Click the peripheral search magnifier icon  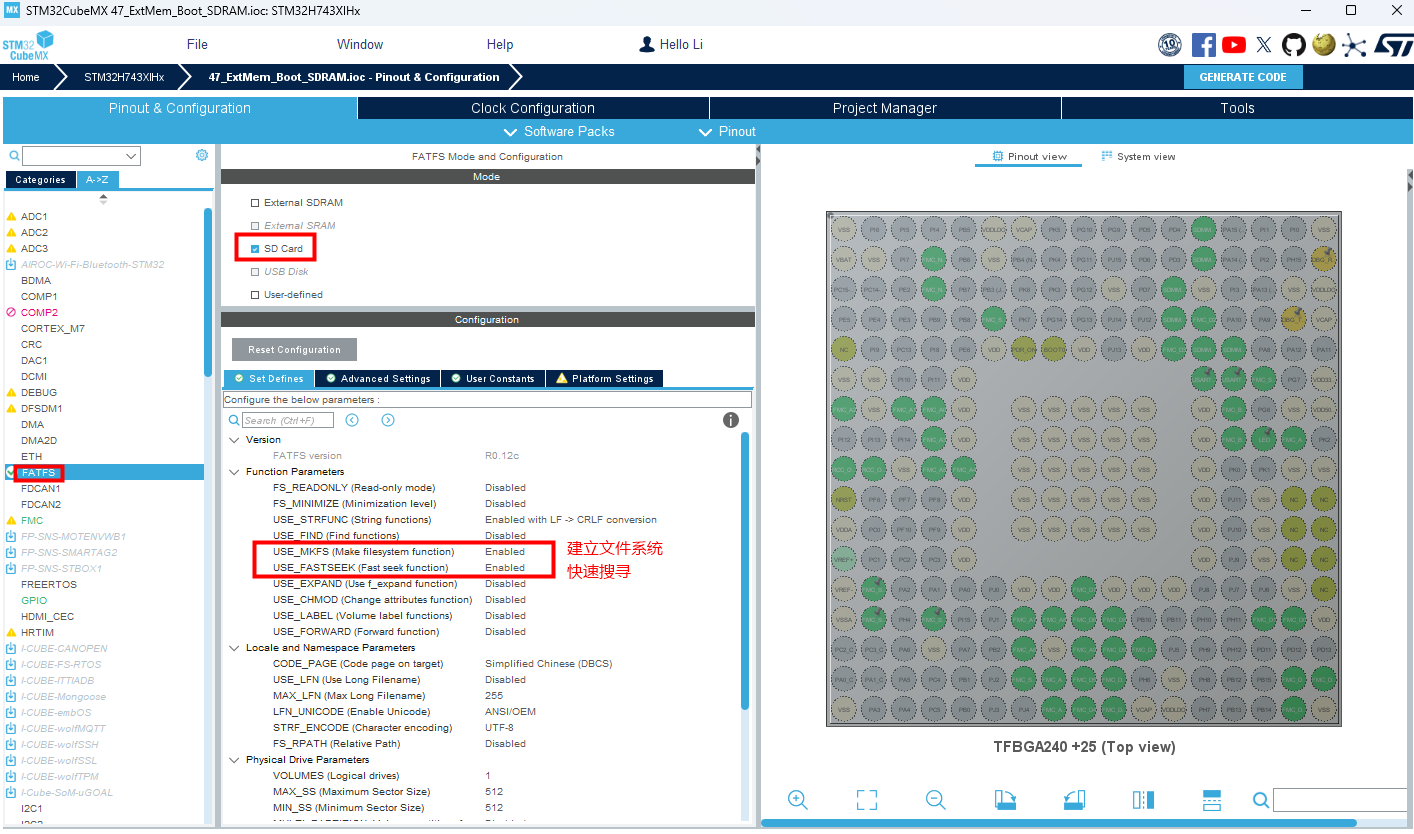[x=14, y=156]
